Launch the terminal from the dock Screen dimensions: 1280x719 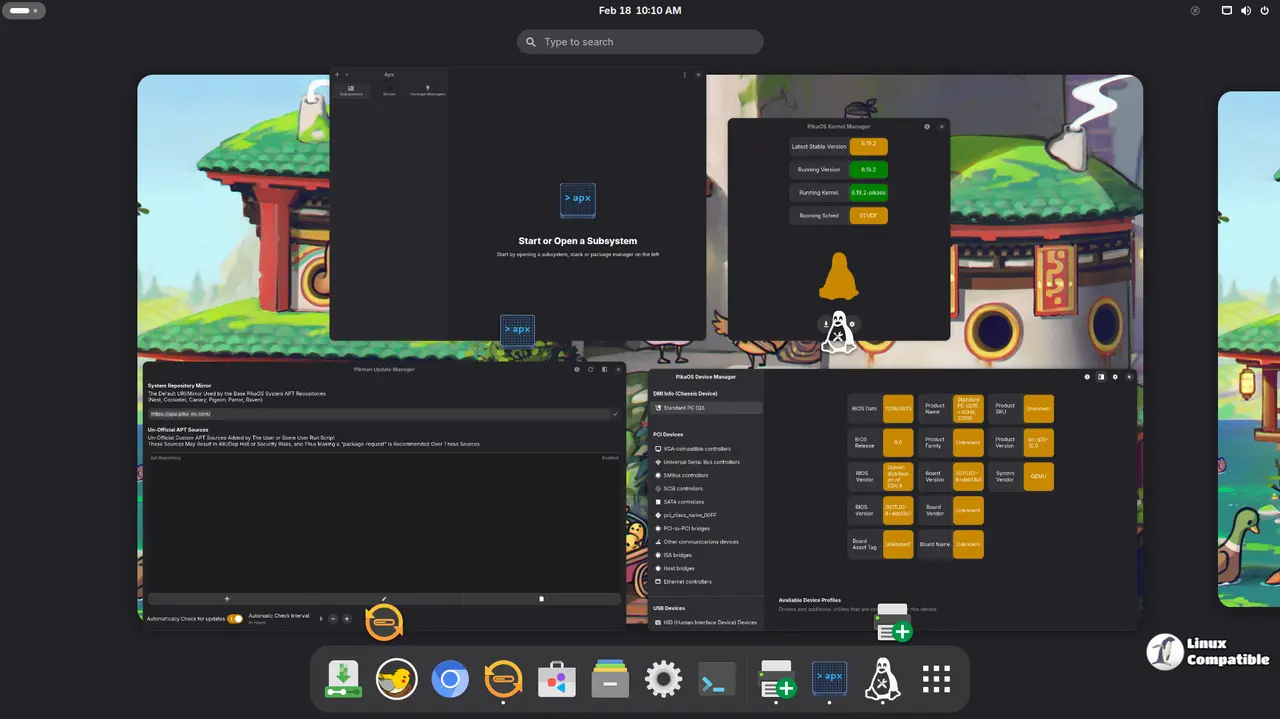click(x=717, y=681)
